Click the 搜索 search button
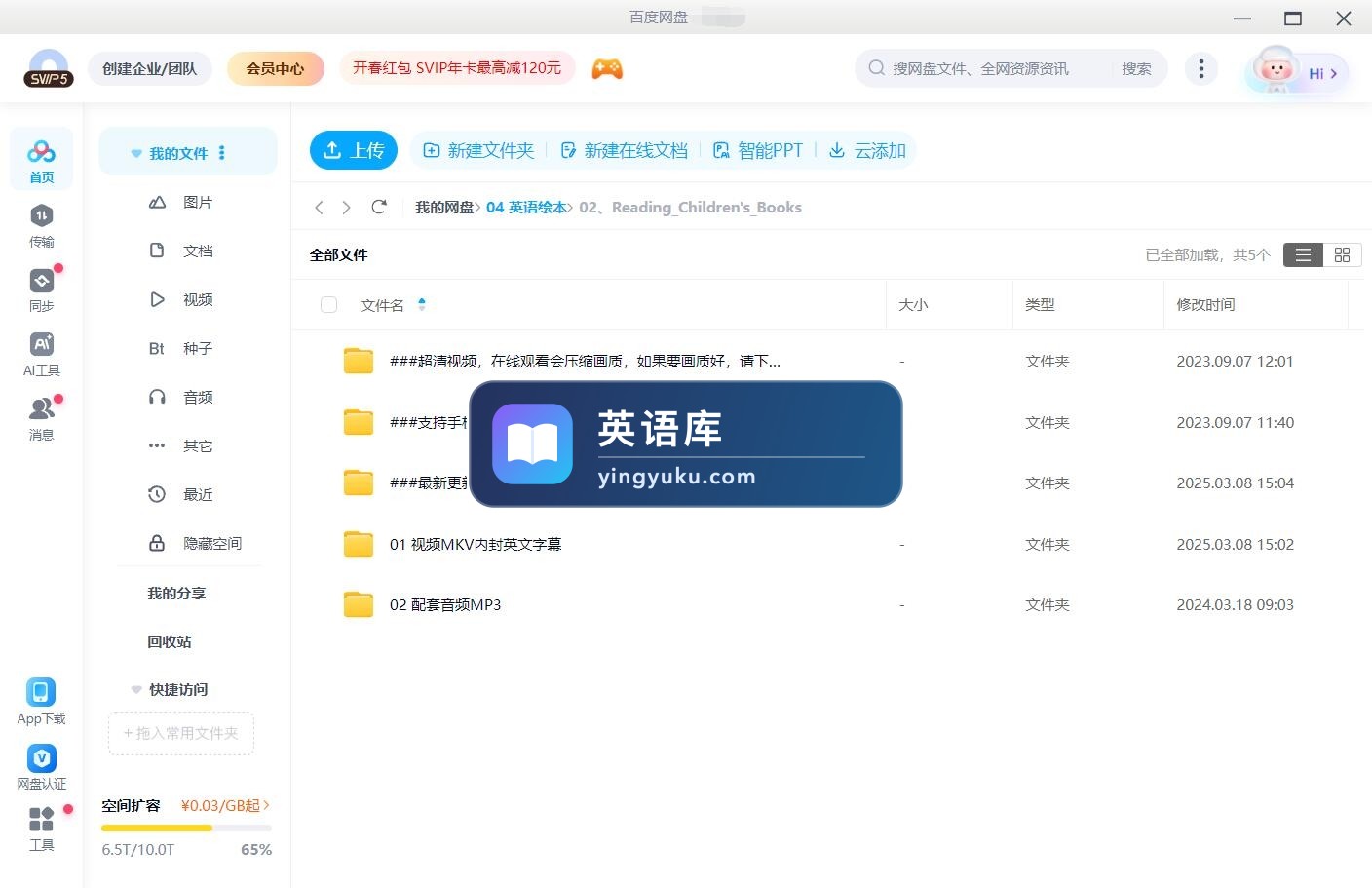1372x888 pixels. (1136, 68)
